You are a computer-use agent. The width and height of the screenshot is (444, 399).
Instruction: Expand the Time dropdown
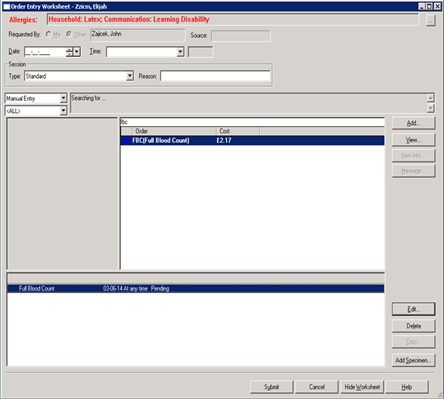click(x=180, y=52)
